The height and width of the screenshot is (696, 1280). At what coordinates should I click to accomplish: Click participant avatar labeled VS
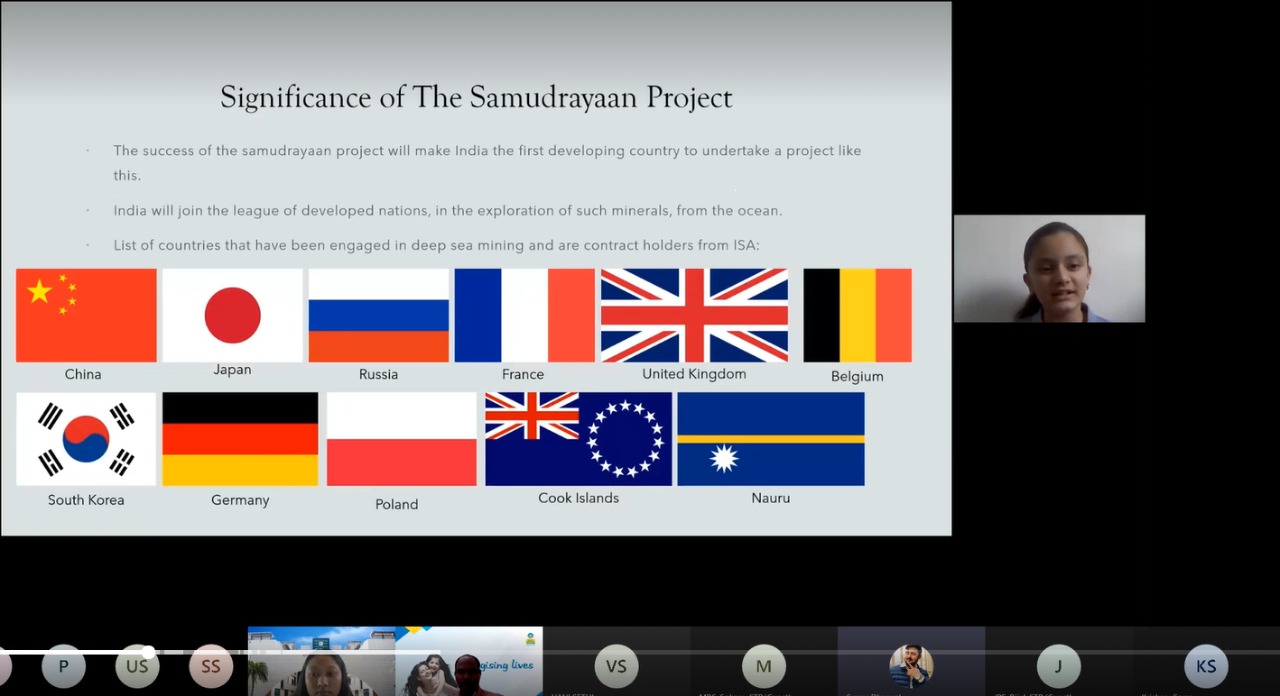pyautogui.click(x=616, y=666)
